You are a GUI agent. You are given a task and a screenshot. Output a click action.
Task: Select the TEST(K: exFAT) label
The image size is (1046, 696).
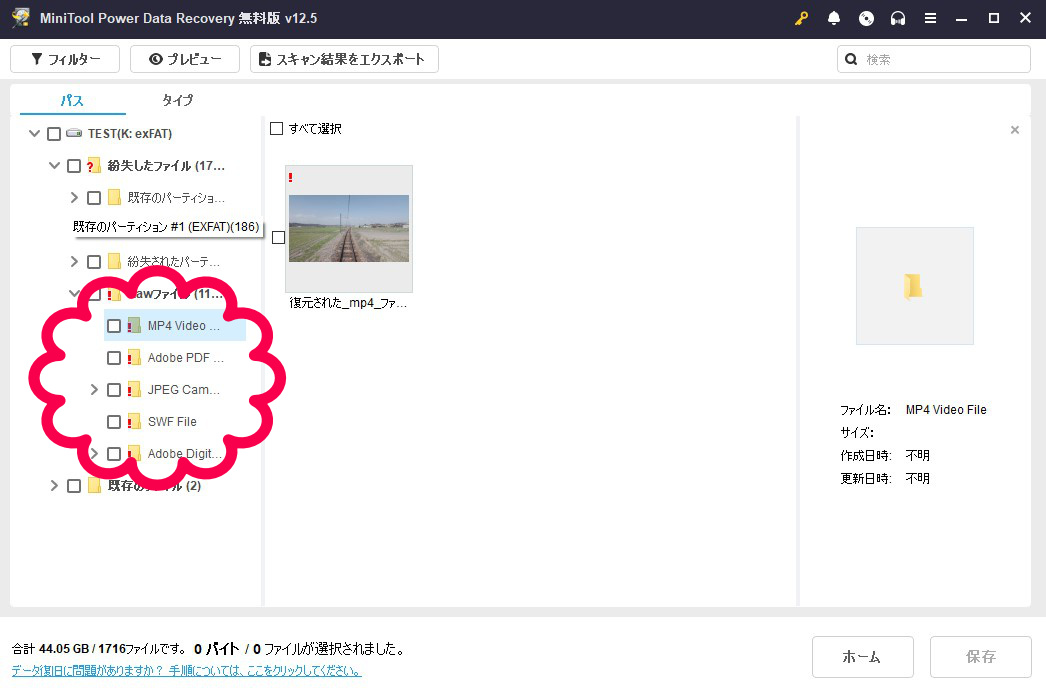coord(130,133)
